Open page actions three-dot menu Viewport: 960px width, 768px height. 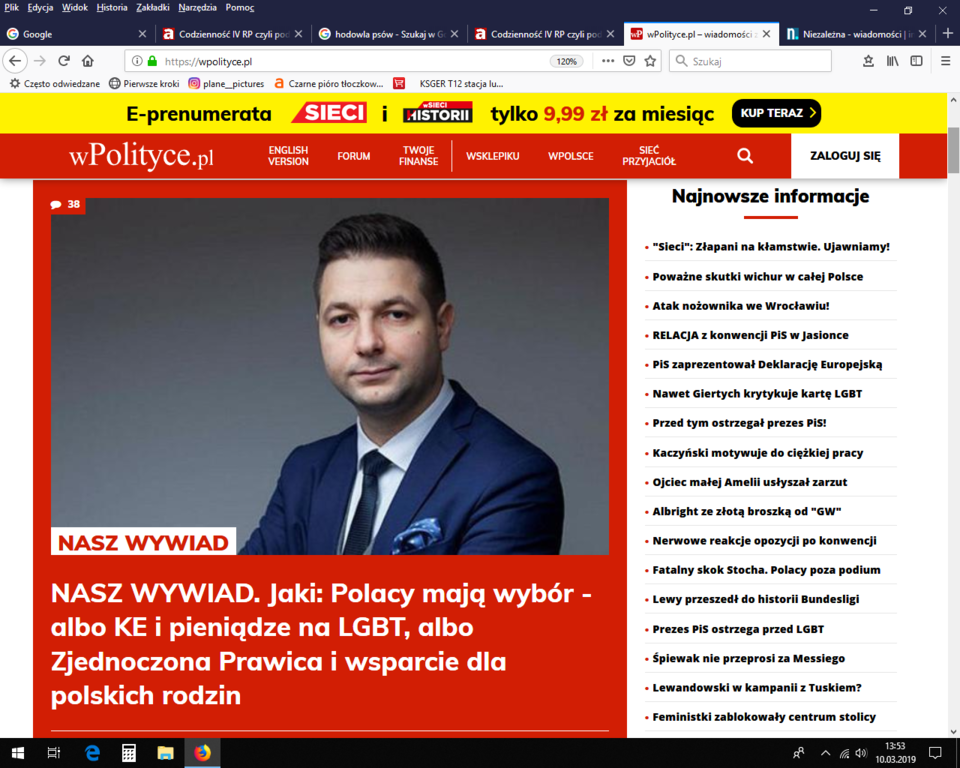[608, 61]
